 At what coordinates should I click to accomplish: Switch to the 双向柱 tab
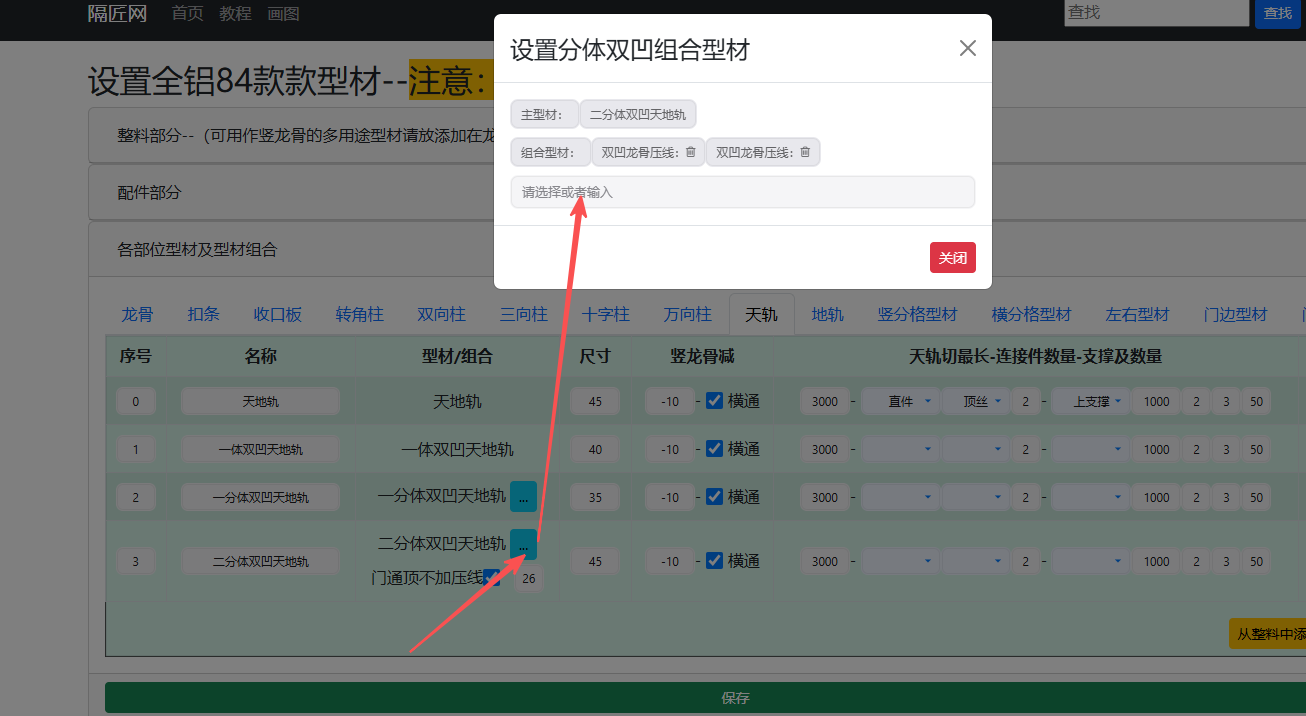click(441, 314)
